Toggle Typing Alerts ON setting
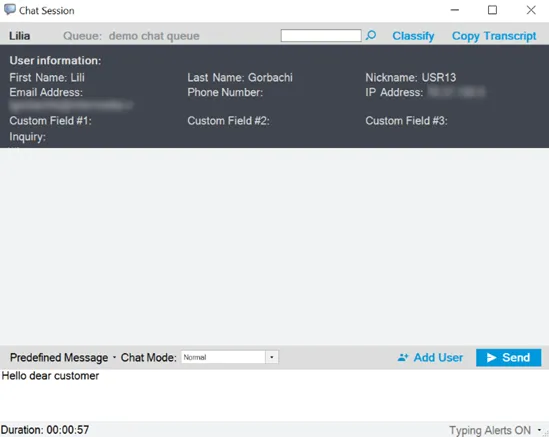Screen dimensions: 549x437 point(490,430)
